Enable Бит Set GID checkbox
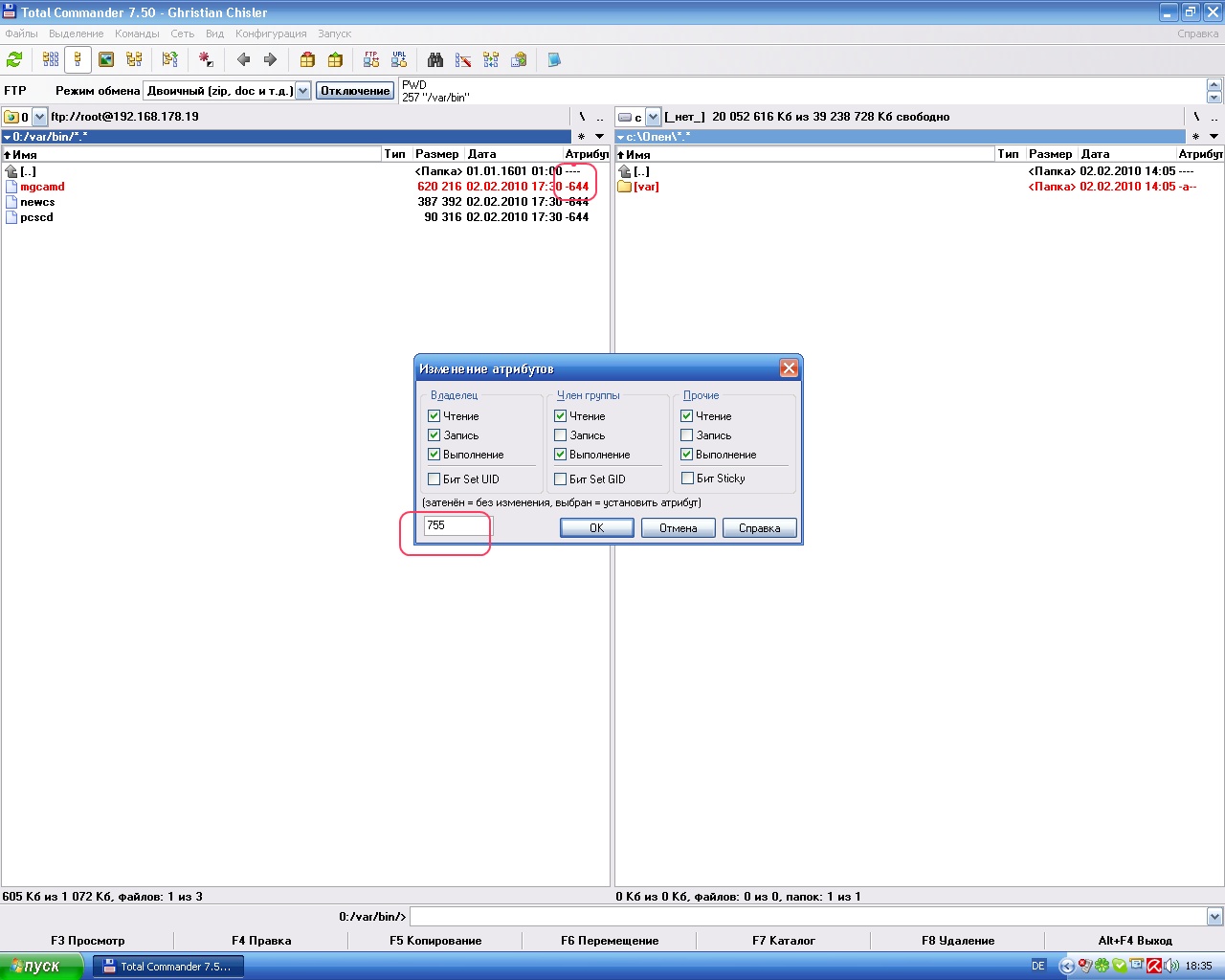 pos(560,479)
